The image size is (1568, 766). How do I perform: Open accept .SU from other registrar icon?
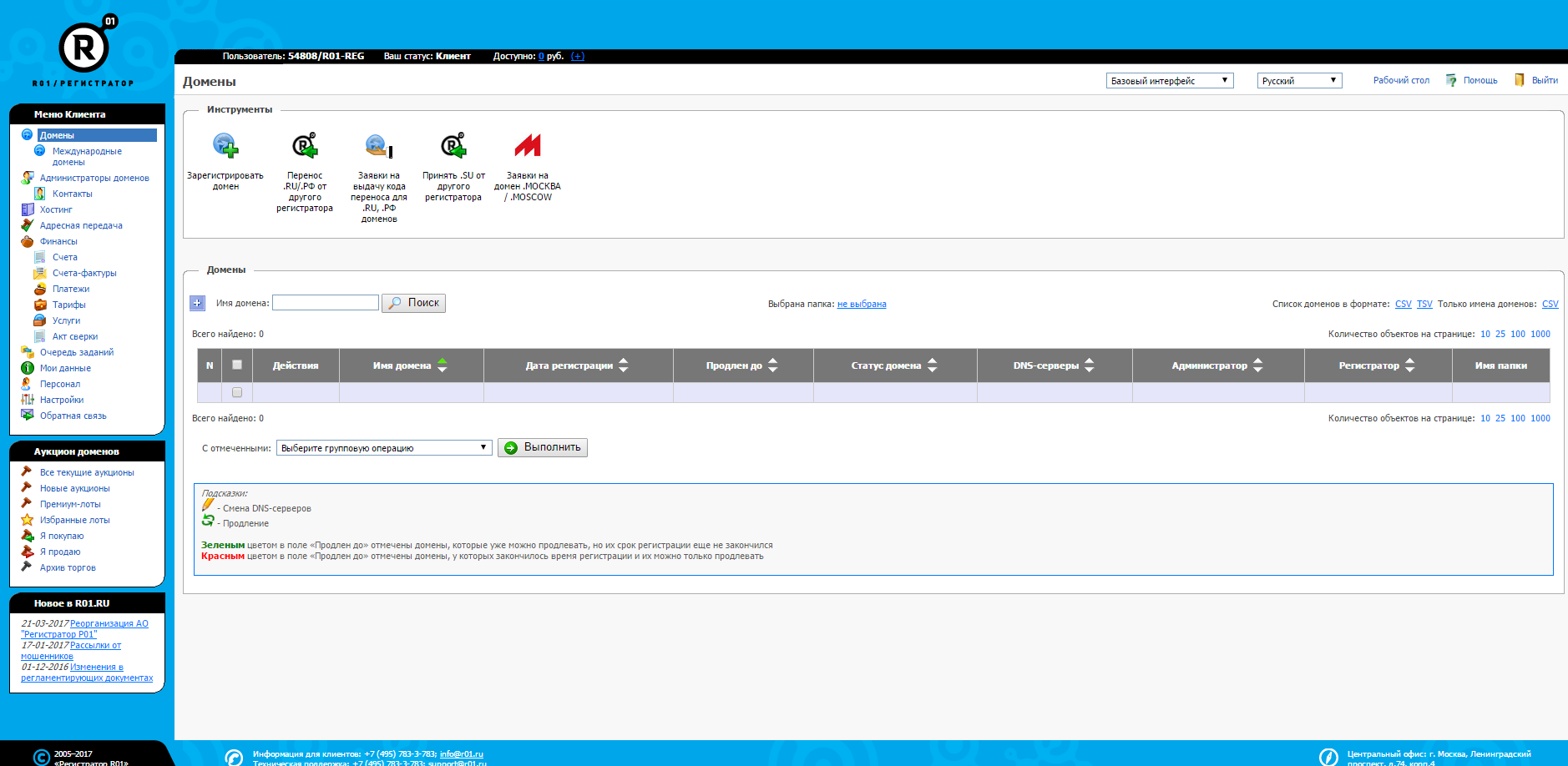pyautogui.click(x=453, y=145)
